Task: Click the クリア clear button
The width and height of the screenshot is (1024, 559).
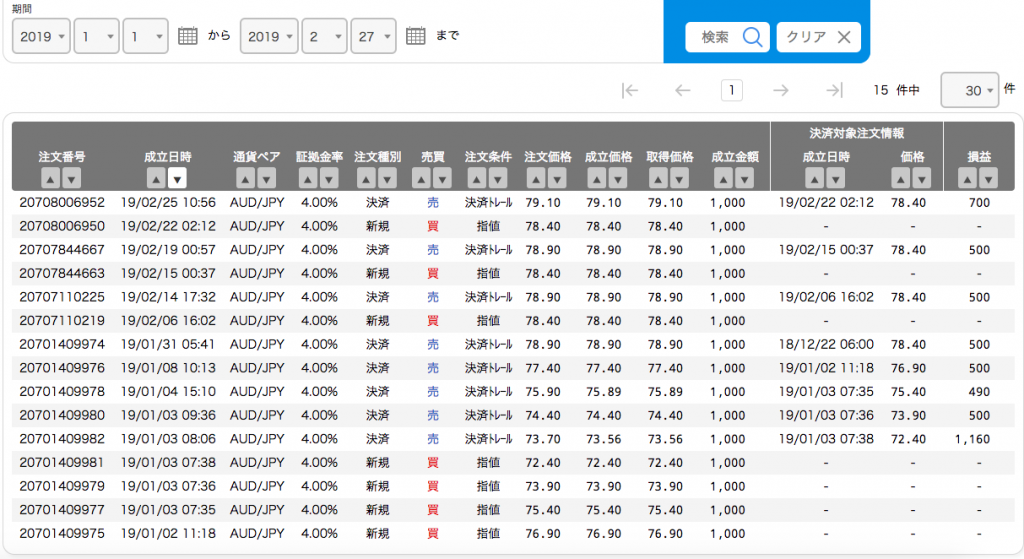Action: (x=819, y=37)
